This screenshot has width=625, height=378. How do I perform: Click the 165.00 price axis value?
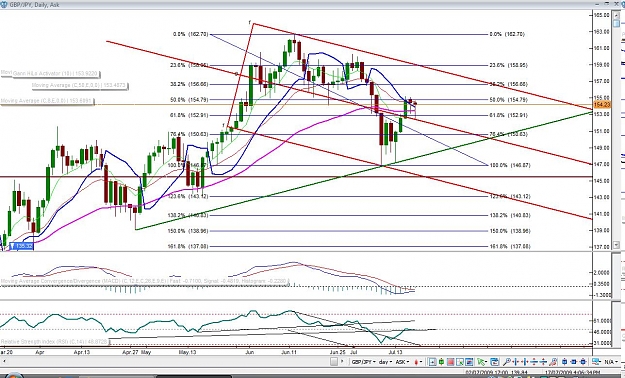click(601, 15)
